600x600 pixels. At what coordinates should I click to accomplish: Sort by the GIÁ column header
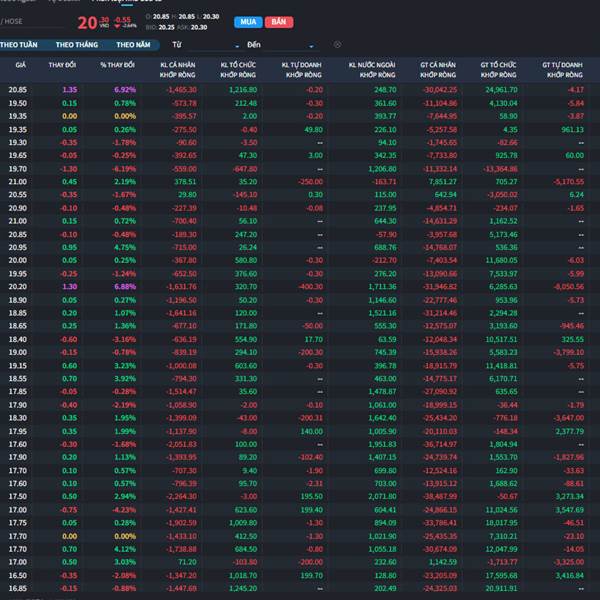pyautogui.click(x=21, y=65)
